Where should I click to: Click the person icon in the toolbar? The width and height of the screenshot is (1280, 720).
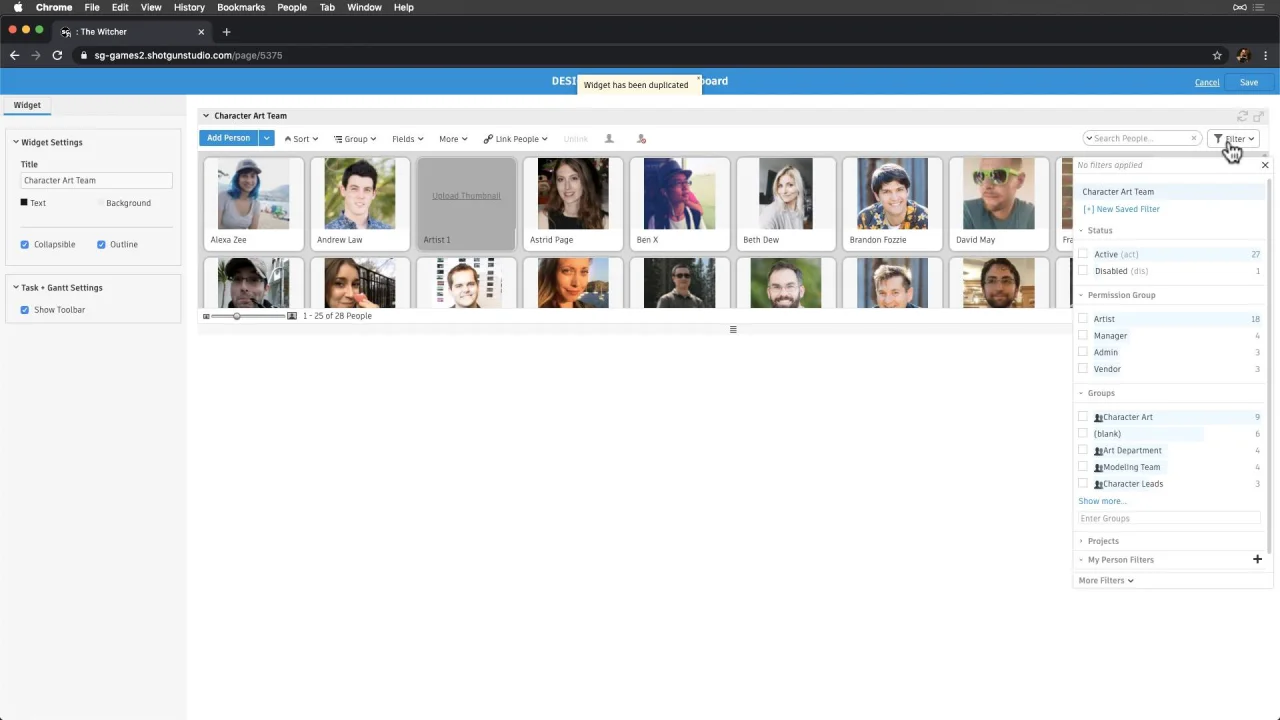(x=609, y=139)
